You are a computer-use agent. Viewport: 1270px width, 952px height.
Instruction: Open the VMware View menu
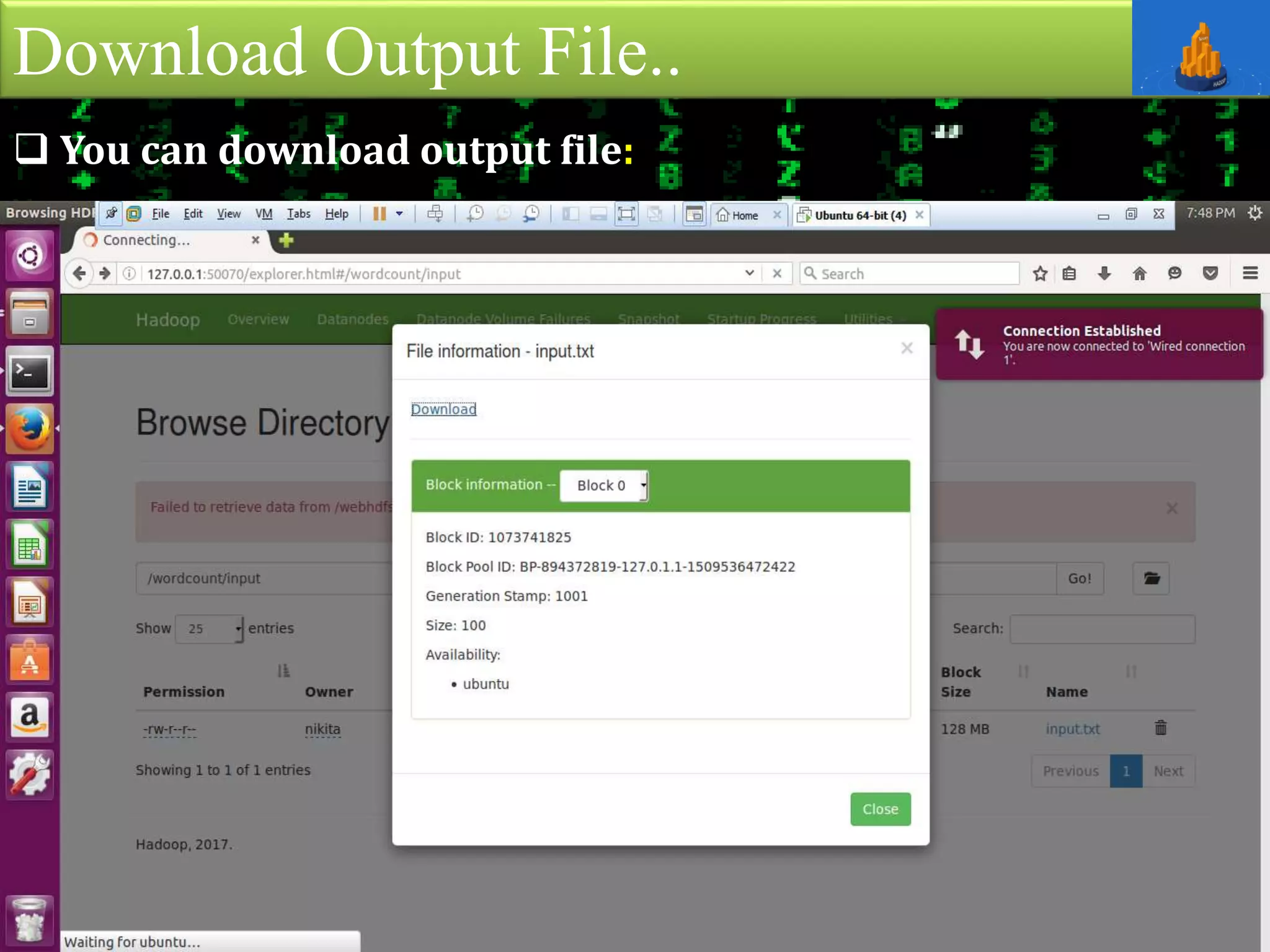(x=228, y=214)
